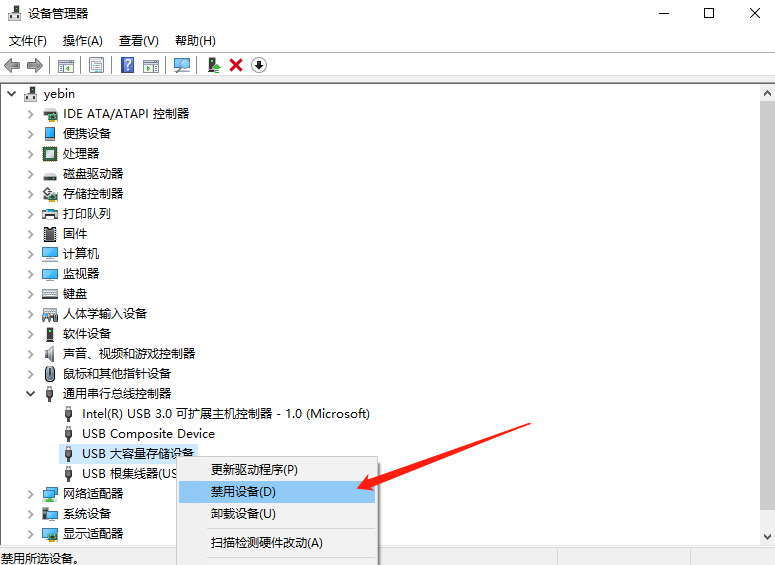Select the 计算机 tree label
This screenshot has width=775, height=565.
click(81, 254)
